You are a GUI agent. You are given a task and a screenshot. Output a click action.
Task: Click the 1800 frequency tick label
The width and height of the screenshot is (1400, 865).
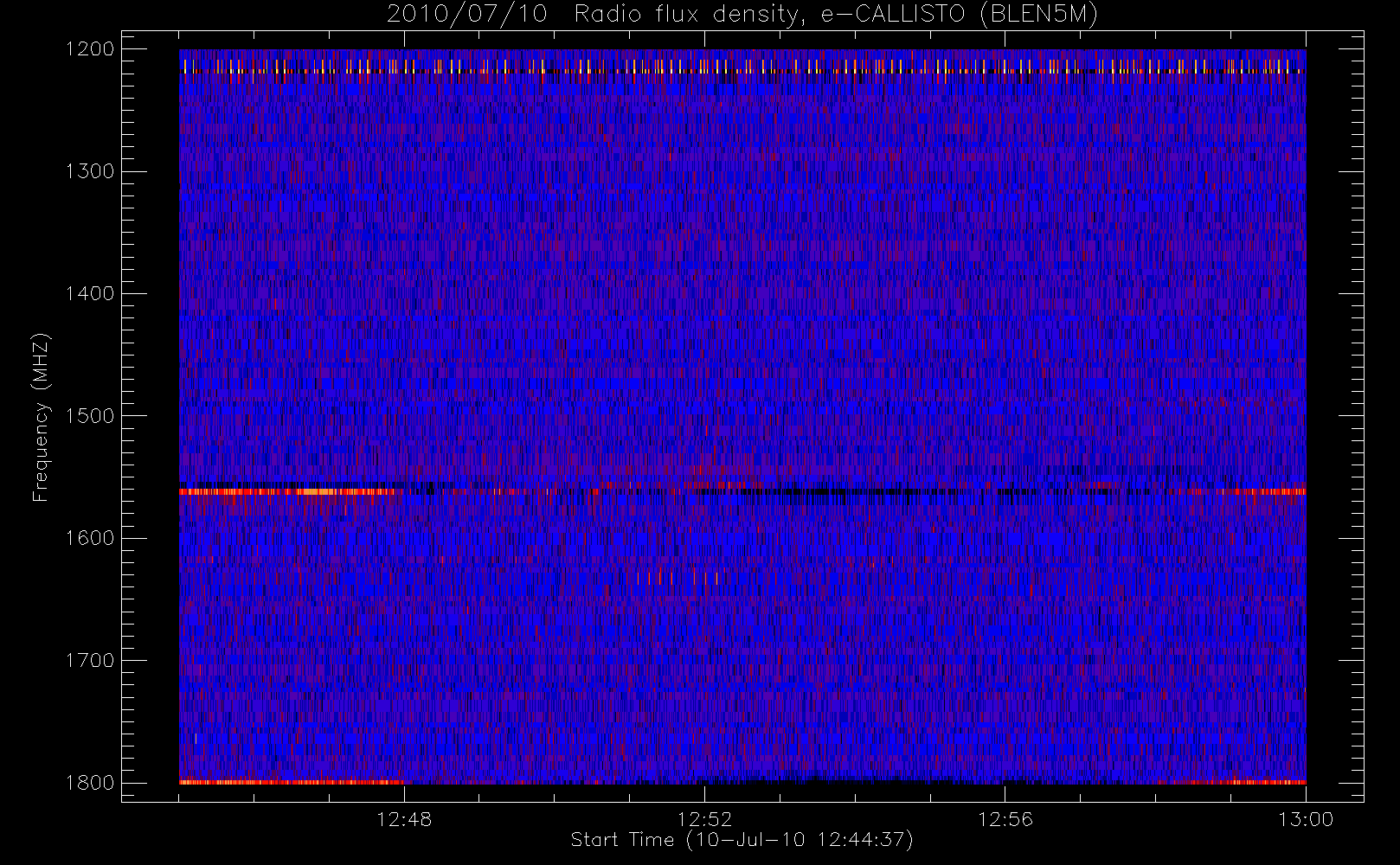coord(90,783)
